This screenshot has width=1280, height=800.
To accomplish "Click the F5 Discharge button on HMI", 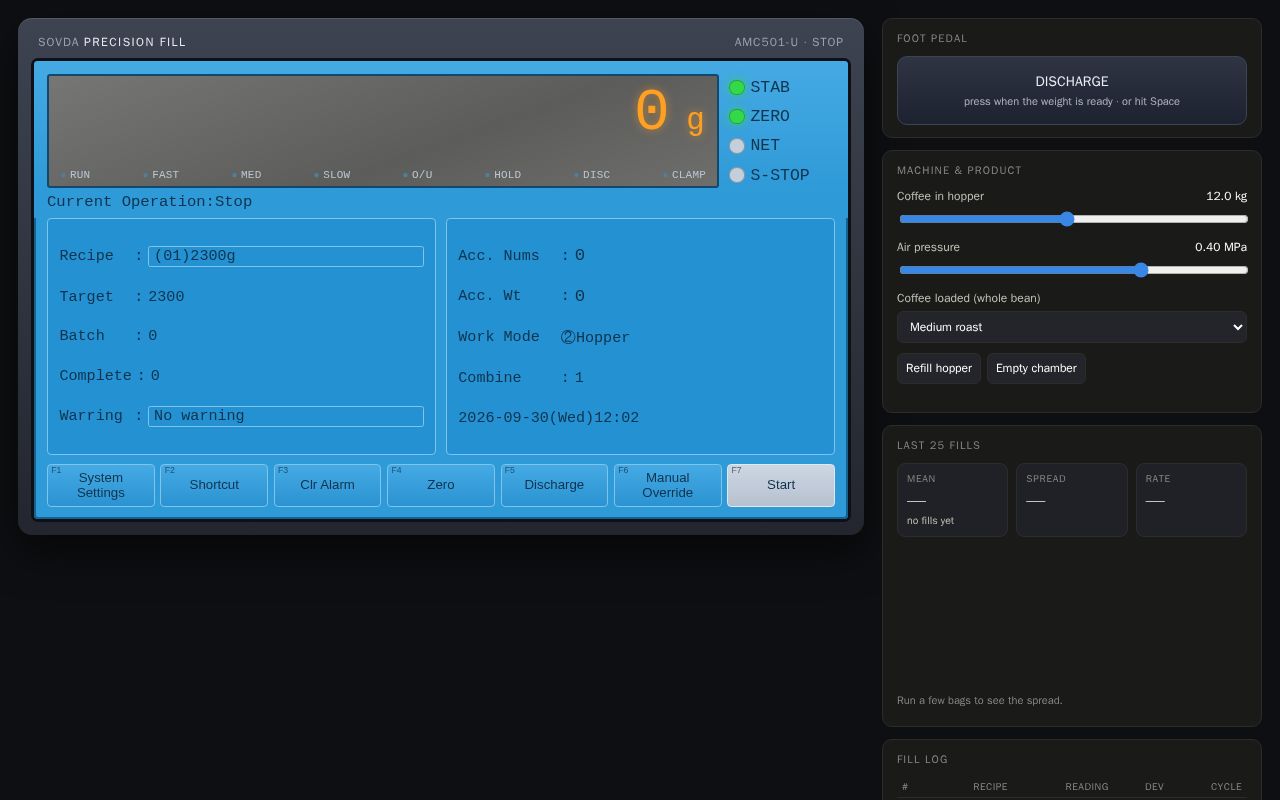I will 554,485.
